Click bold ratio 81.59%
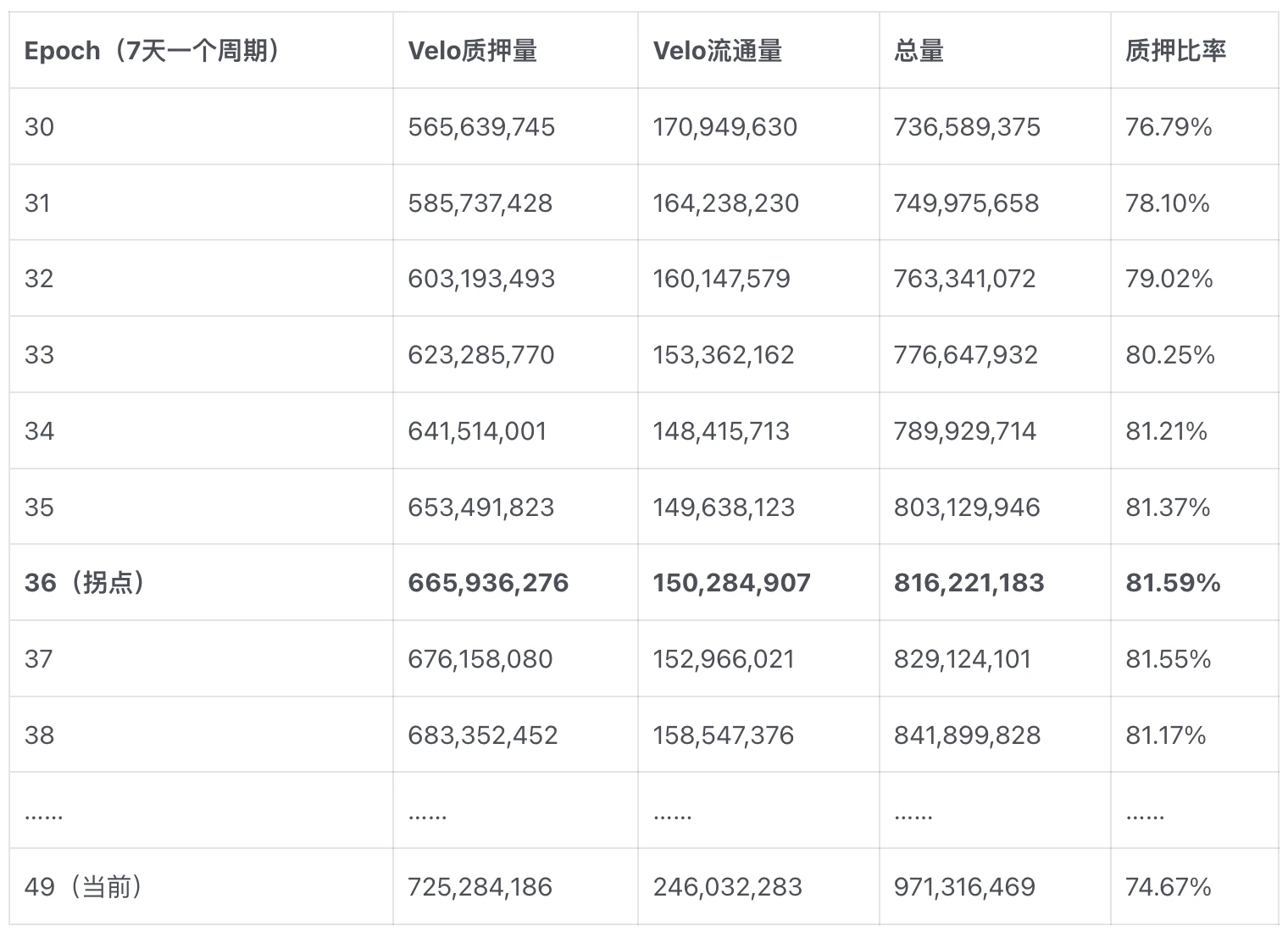Viewport: 1288px width, 932px height. coord(1173,583)
